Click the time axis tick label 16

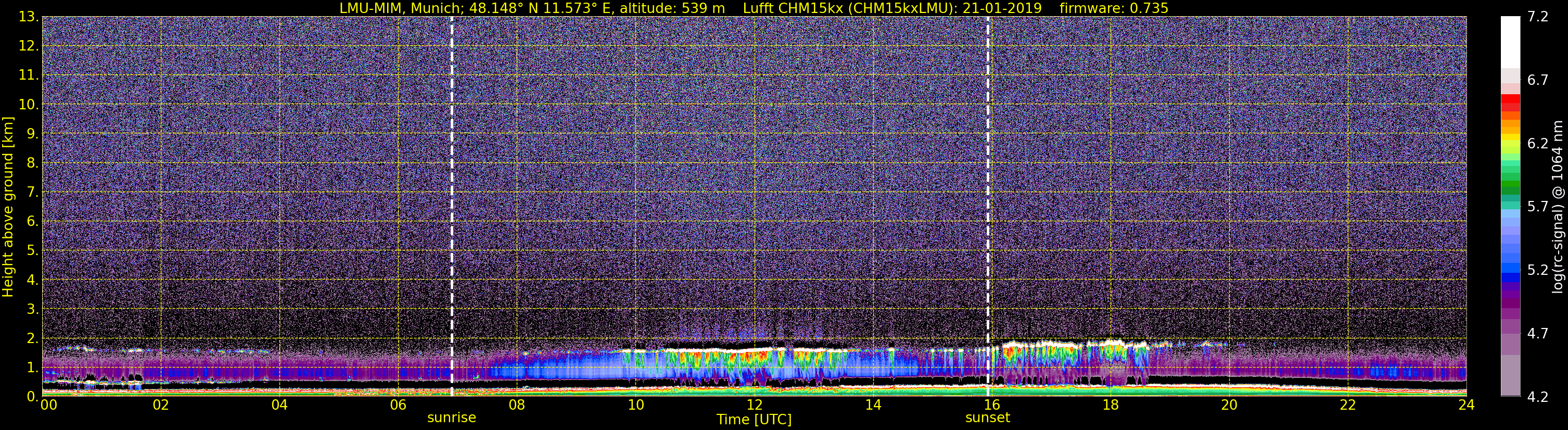[x=991, y=406]
